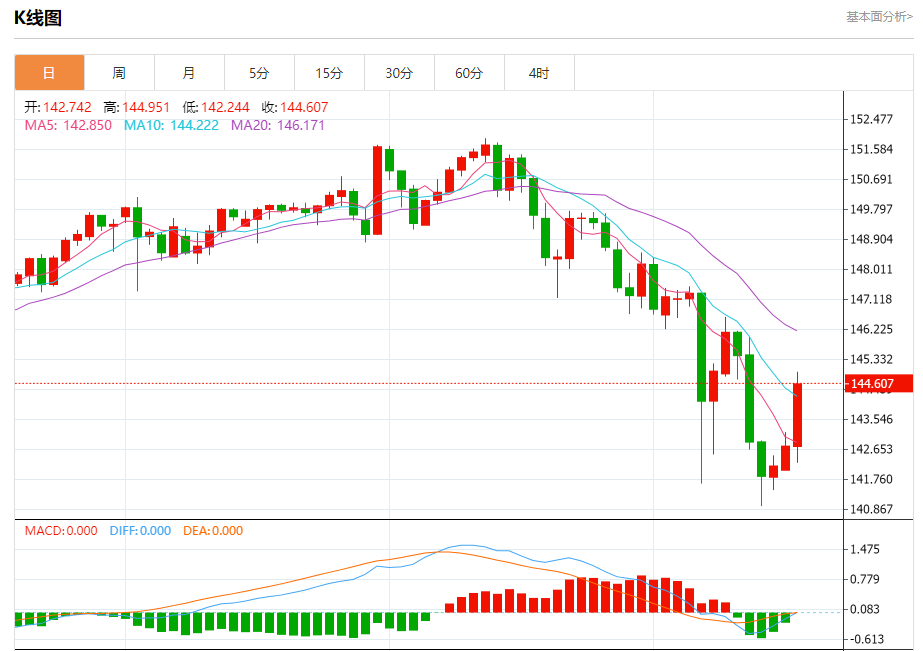
Task: Click the 152.477 price axis label
Action: click(871, 119)
